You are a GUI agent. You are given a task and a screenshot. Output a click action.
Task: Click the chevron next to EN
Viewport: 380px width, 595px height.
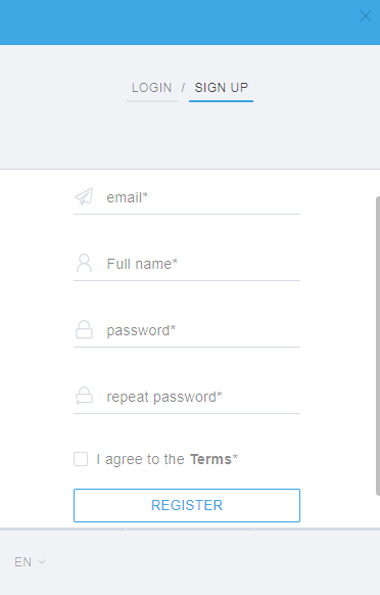pyautogui.click(x=42, y=562)
